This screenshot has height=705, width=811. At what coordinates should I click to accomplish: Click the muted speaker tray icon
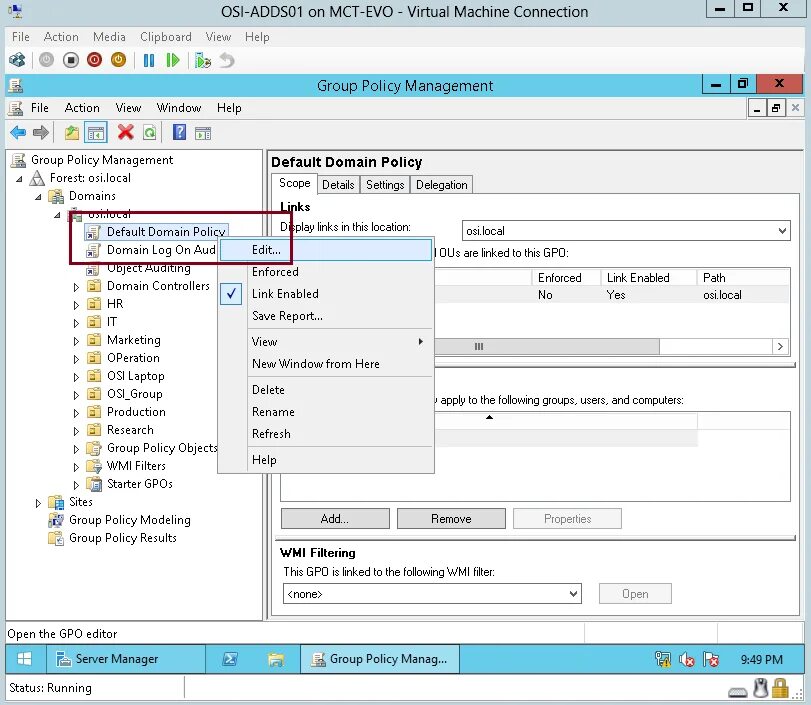pyautogui.click(x=687, y=659)
